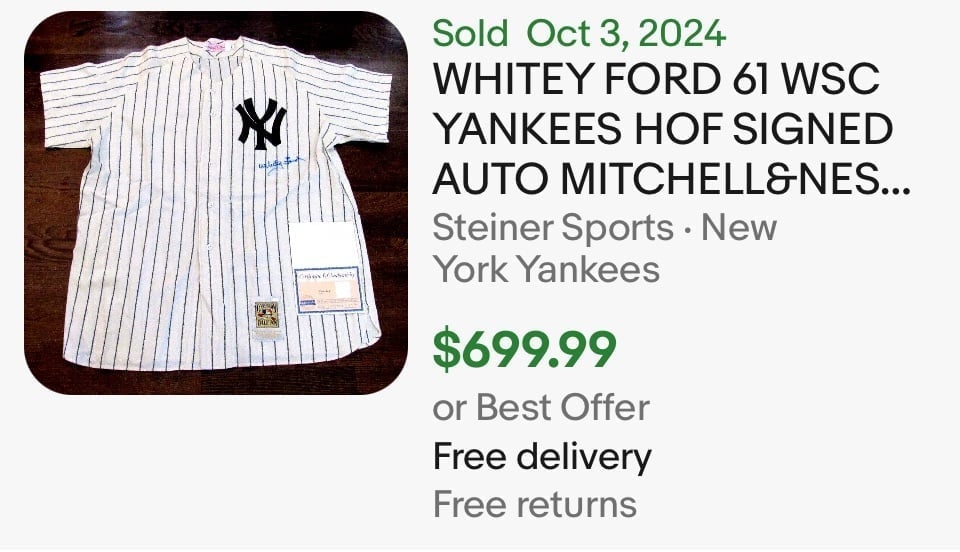
Task: Click the green $699.99 sold price
Action: click(524, 349)
